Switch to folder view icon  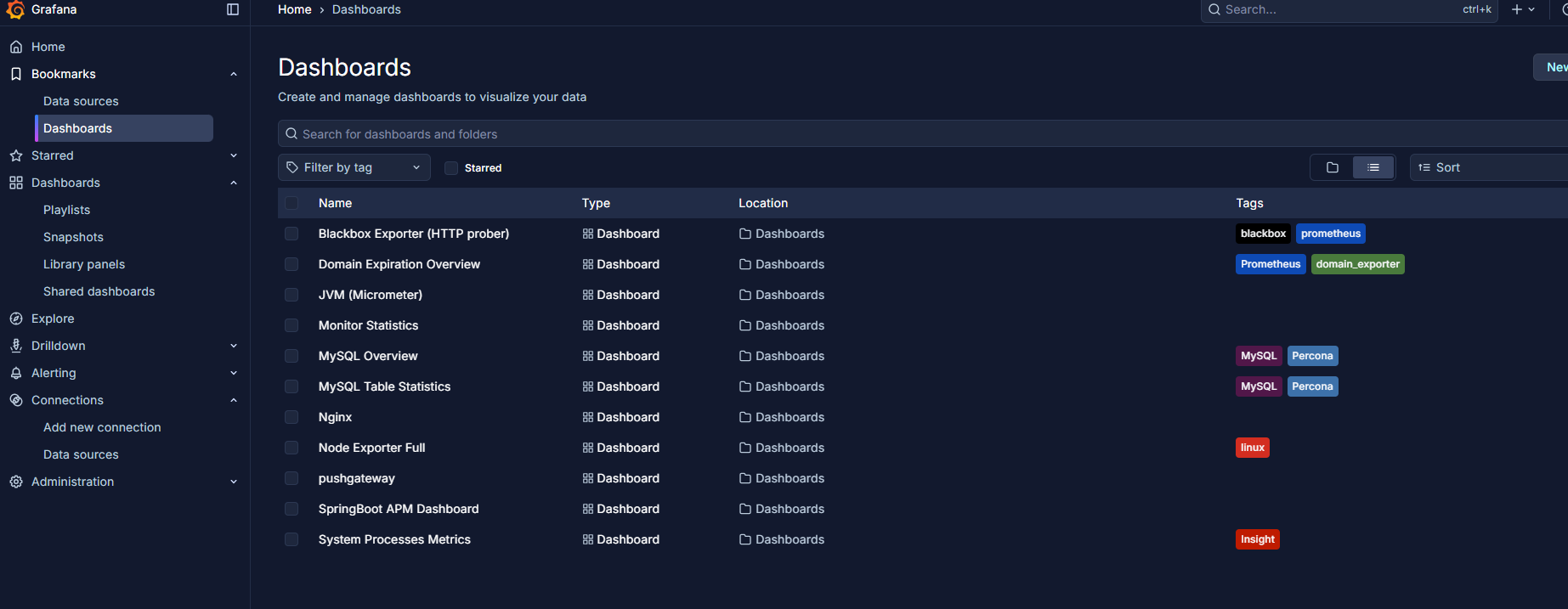(1333, 167)
